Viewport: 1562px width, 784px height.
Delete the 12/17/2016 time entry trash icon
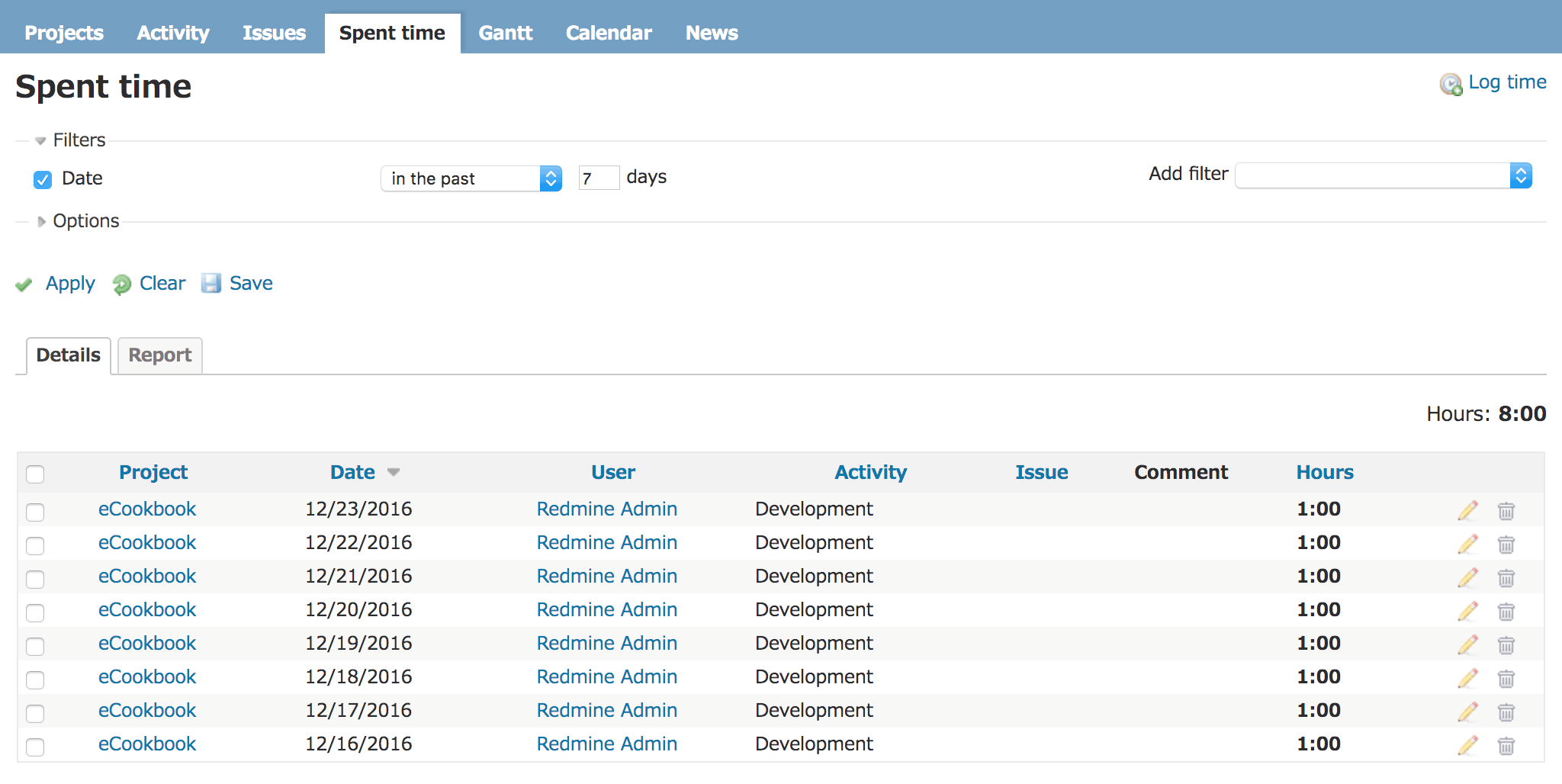tap(1506, 712)
